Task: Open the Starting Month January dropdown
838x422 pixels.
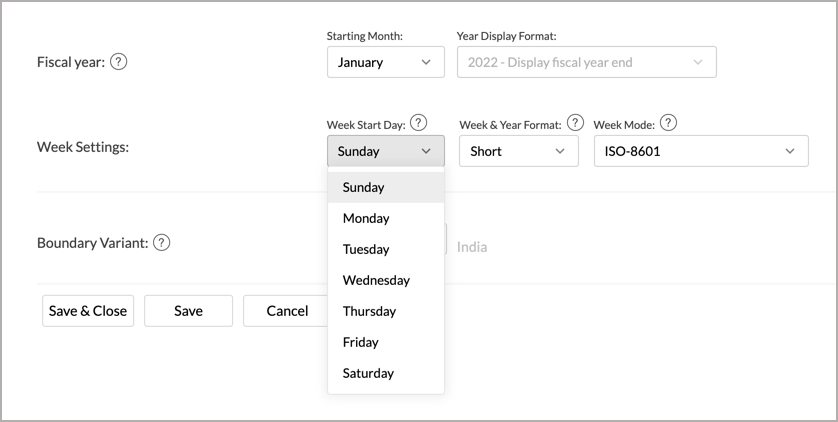Action: [386, 62]
